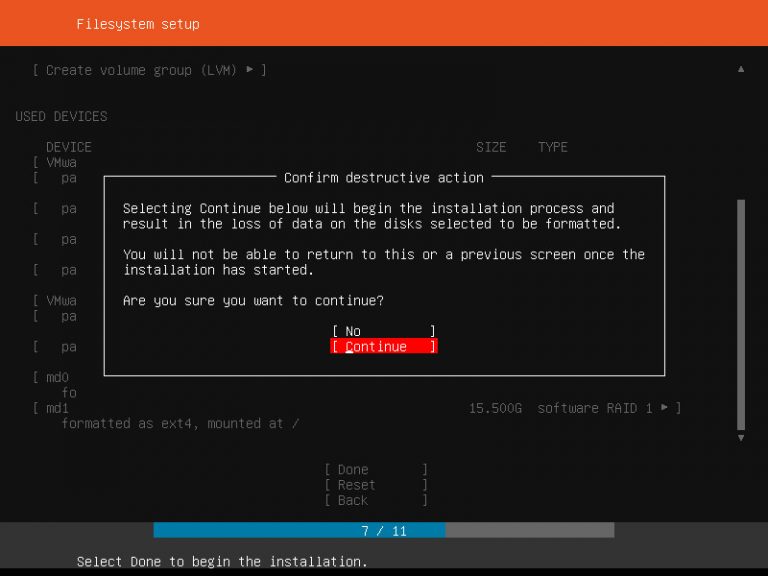The width and height of the screenshot is (768, 576).
Task: Select the dimmed Back button
Action: (376, 500)
